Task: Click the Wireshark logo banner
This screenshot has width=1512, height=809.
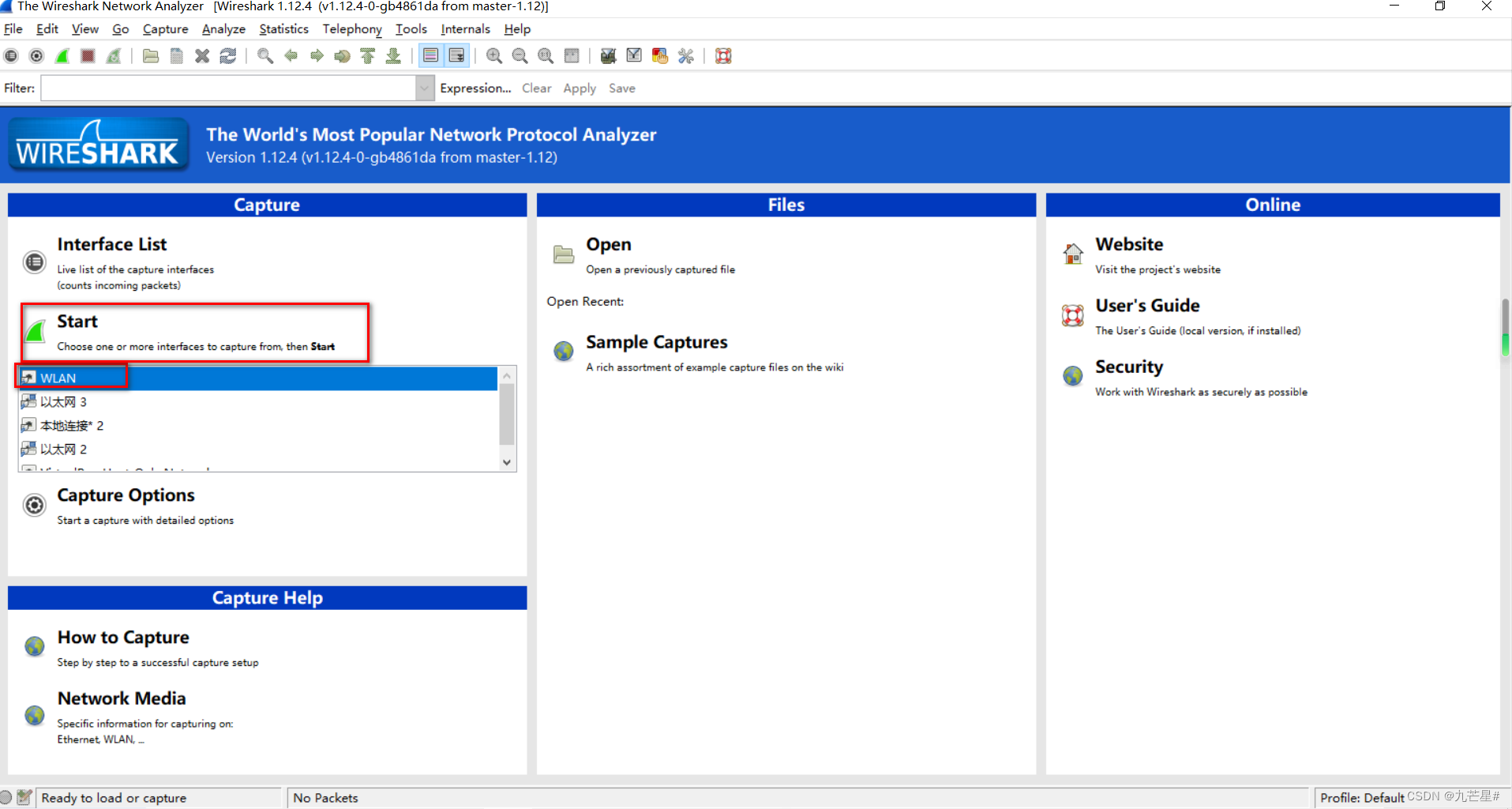Action: (x=99, y=145)
